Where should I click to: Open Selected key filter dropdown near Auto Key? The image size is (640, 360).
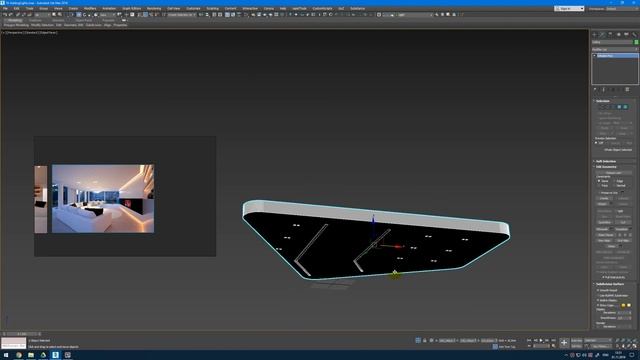pyautogui.click(x=598, y=340)
